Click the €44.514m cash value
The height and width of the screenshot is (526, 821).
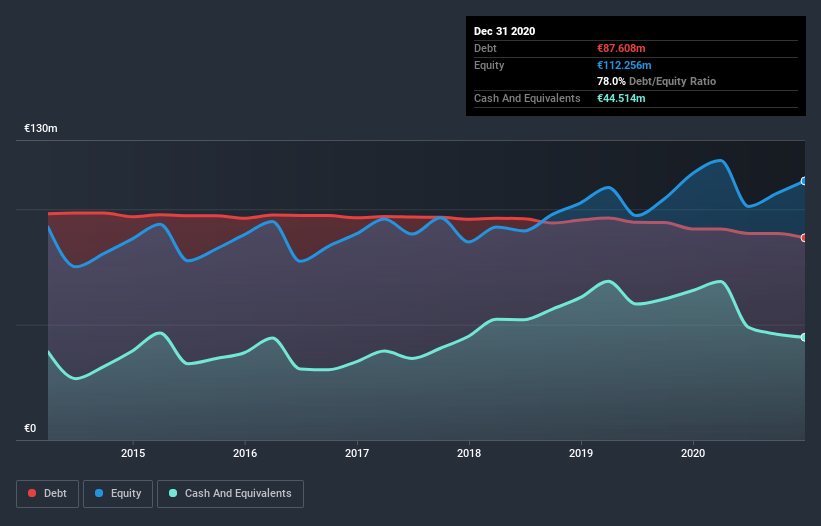[x=621, y=98]
